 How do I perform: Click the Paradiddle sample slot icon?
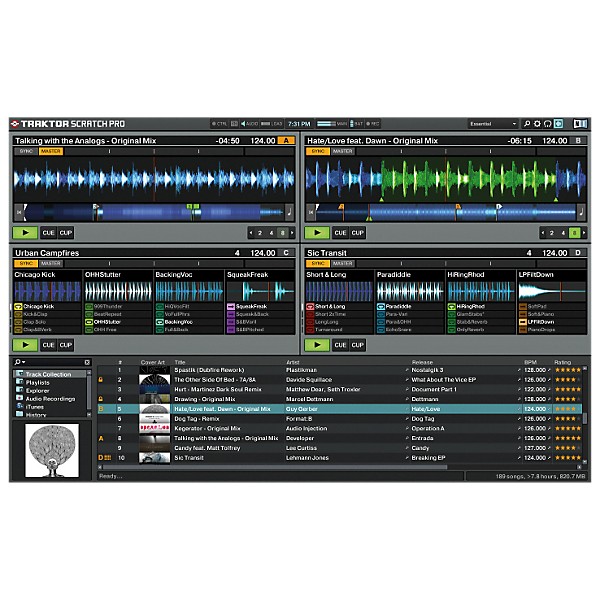pyautogui.click(x=381, y=307)
